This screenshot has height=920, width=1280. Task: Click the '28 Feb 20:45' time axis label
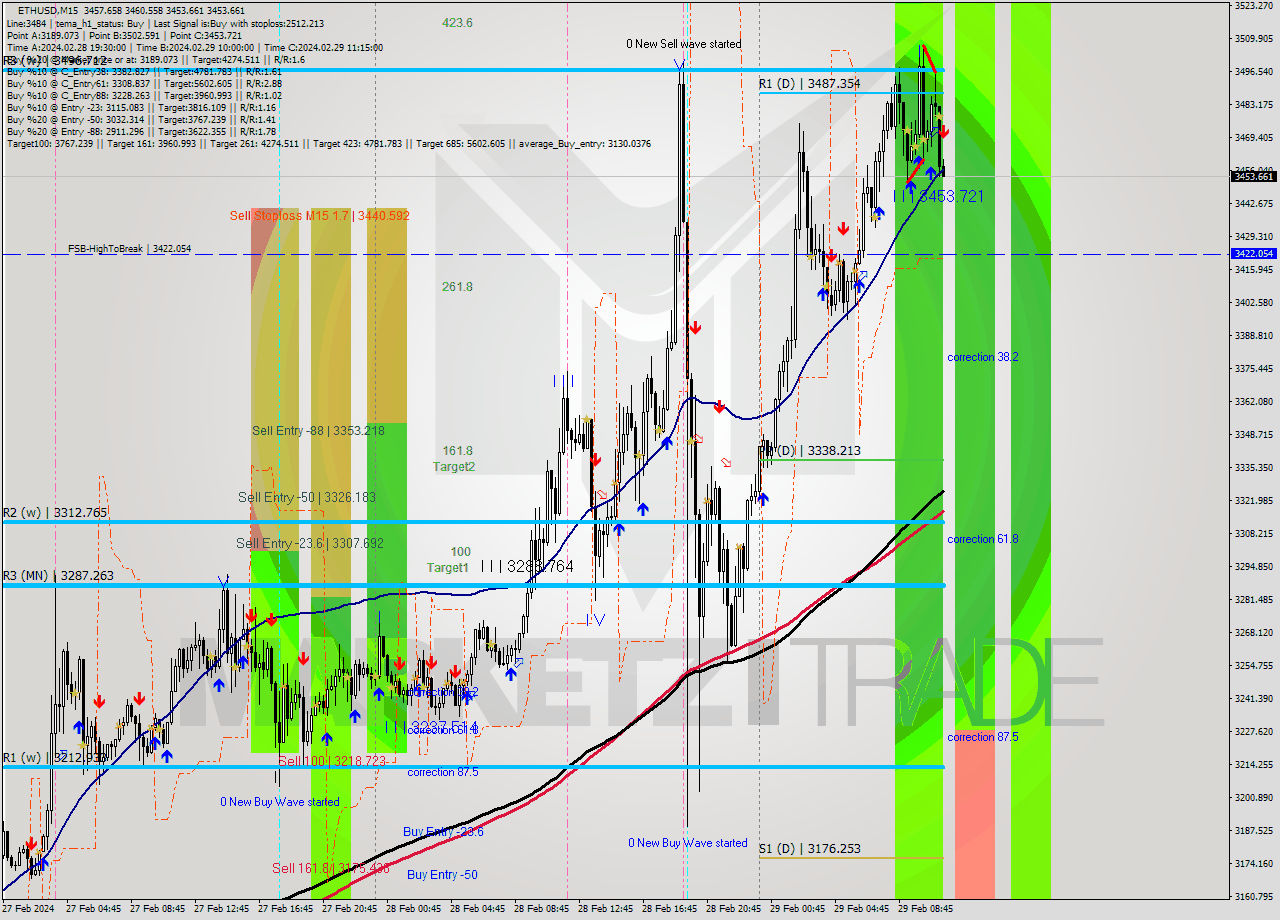pos(734,910)
